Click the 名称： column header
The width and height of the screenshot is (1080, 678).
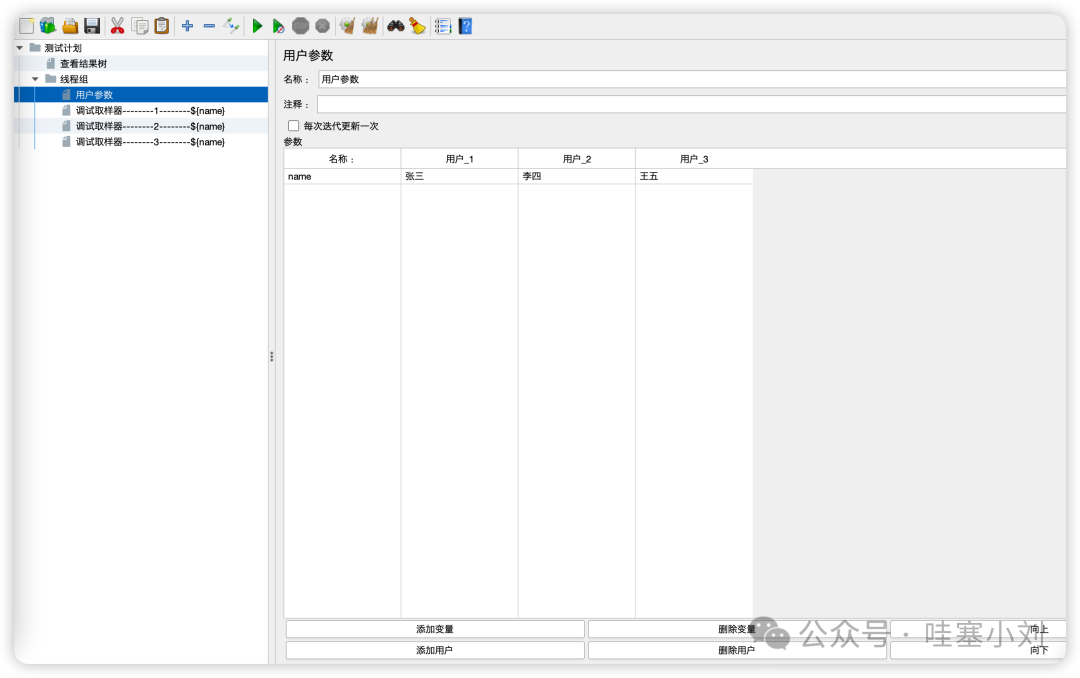coord(342,159)
